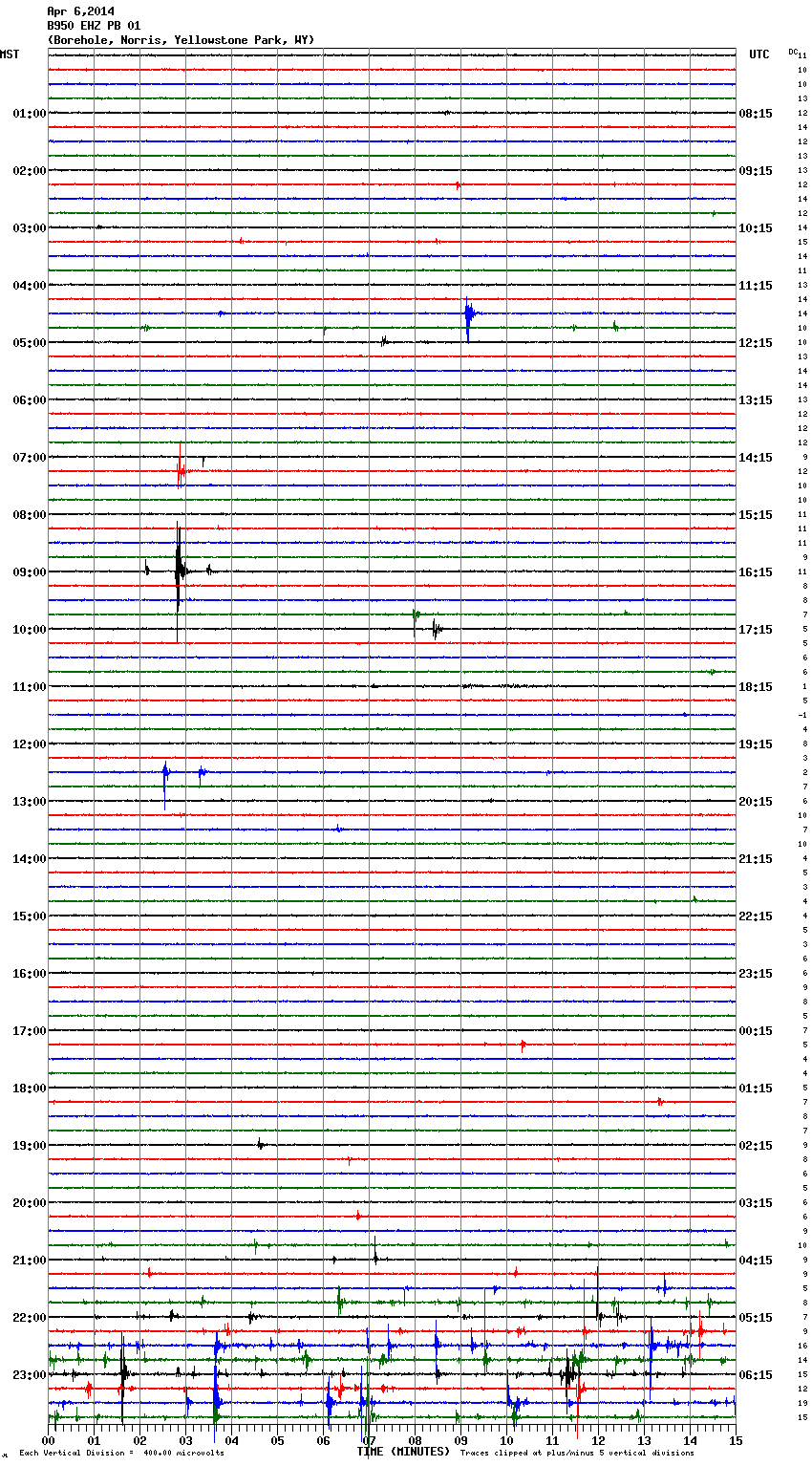The height and width of the screenshot is (1466, 812).
Task: Select the 09:00 MST row label
Action: (x=29, y=572)
